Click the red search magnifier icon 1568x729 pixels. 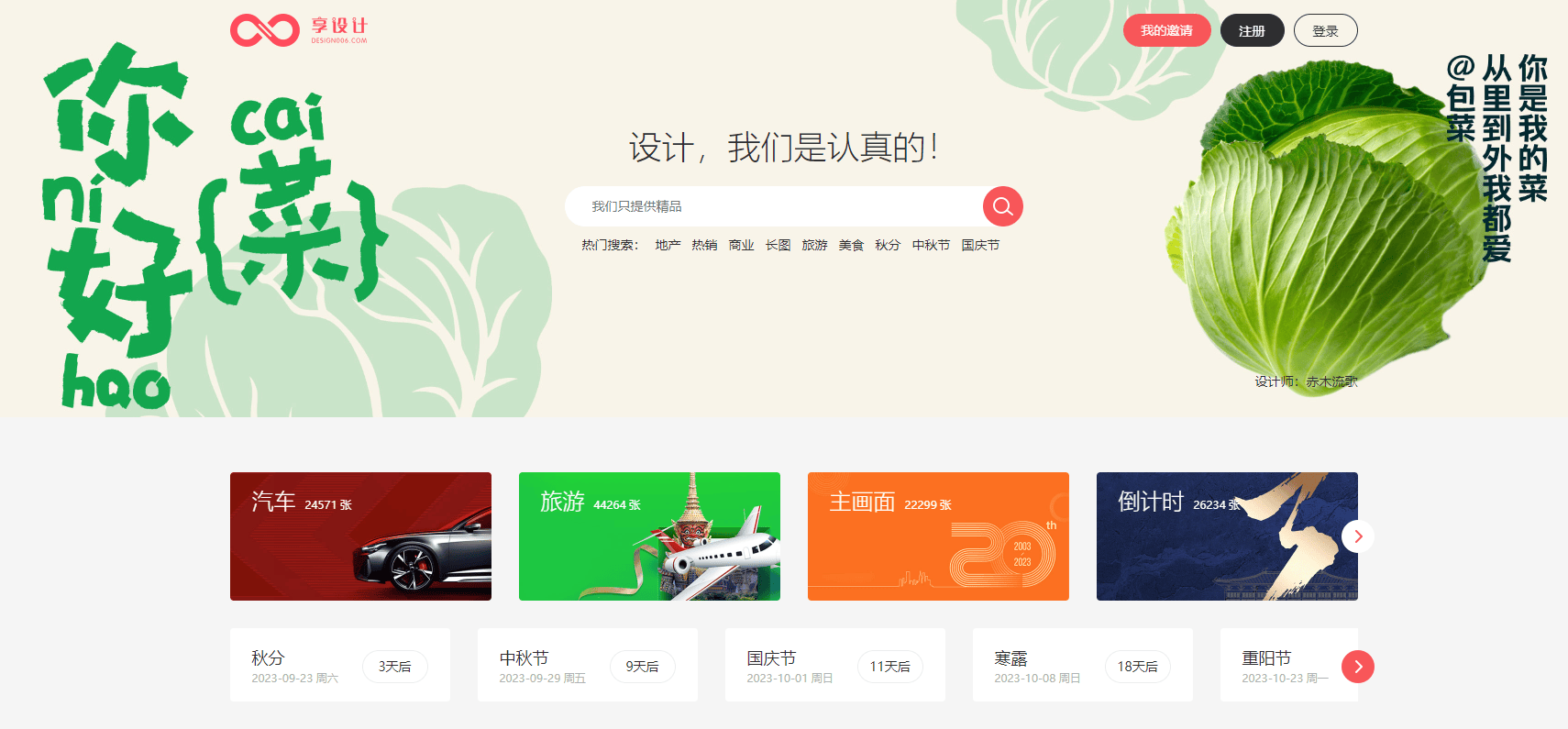coord(1002,206)
